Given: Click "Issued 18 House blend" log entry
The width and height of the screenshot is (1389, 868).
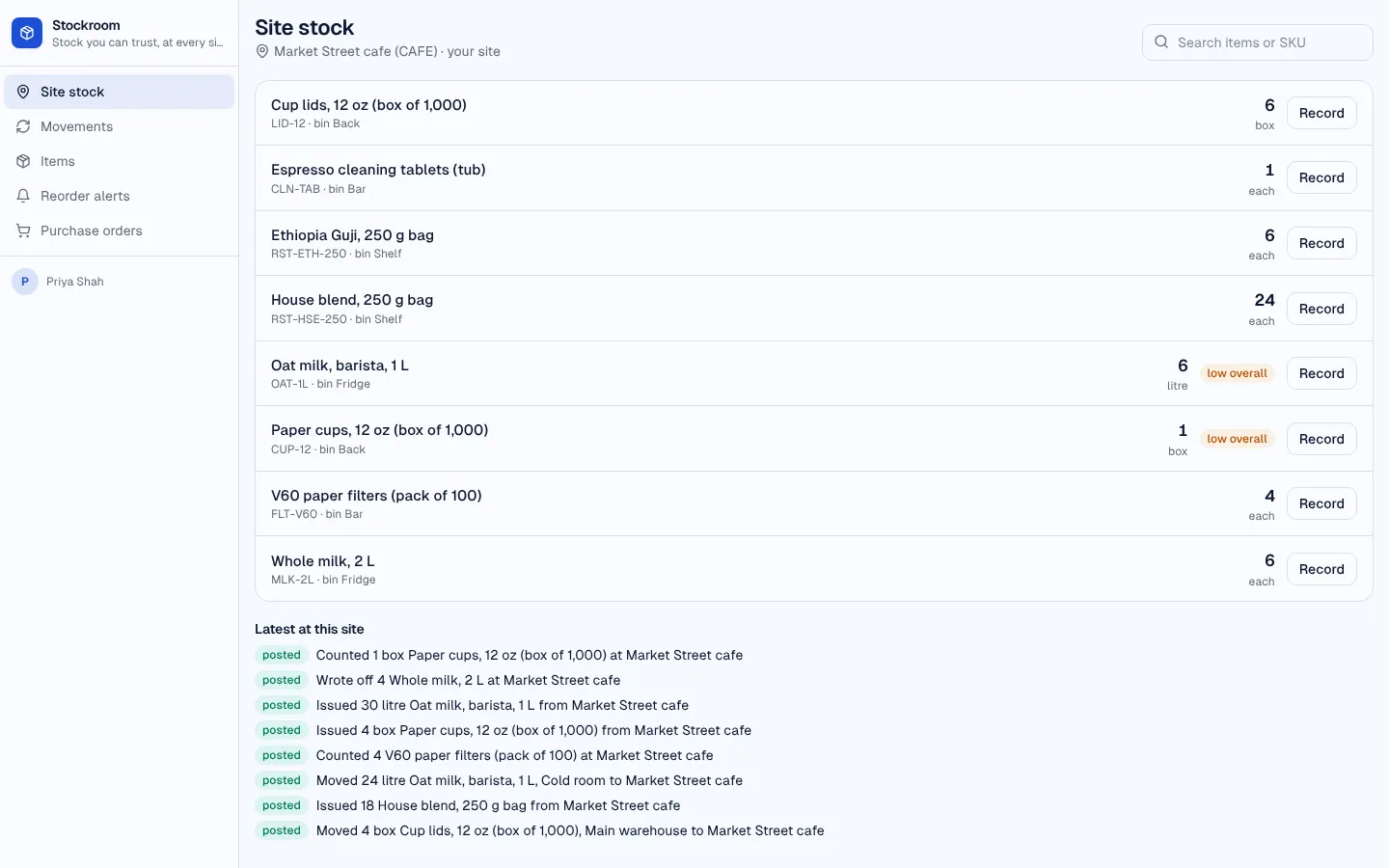Looking at the screenshot, I should tap(498, 805).
